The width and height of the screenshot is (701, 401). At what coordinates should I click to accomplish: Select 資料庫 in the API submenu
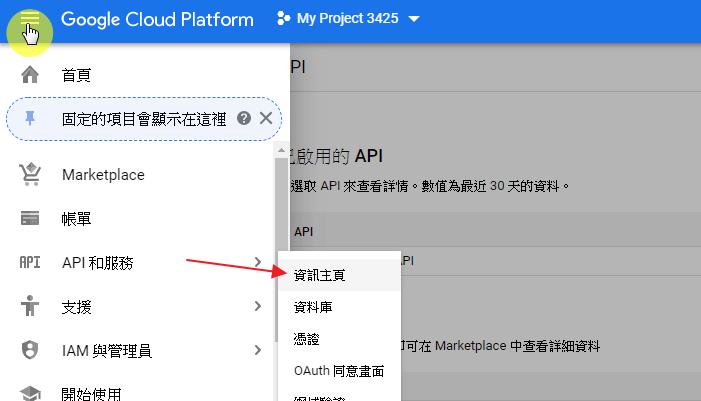pyautogui.click(x=339, y=307)
